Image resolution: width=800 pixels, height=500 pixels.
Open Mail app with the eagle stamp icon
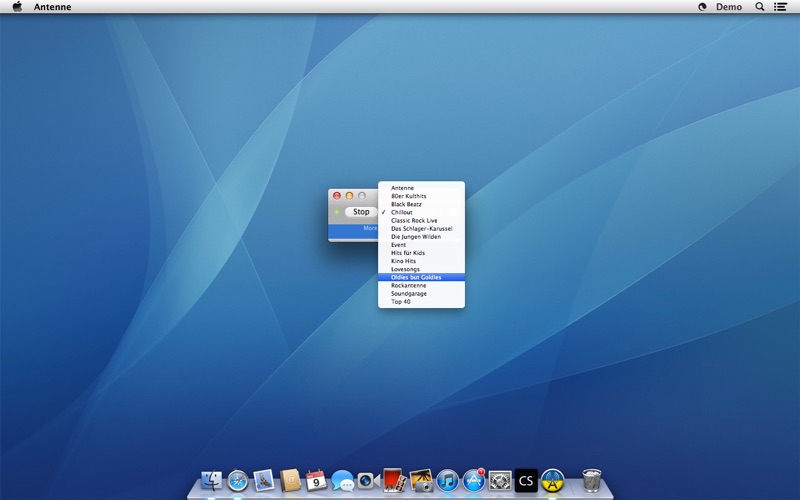click(264, 481)
